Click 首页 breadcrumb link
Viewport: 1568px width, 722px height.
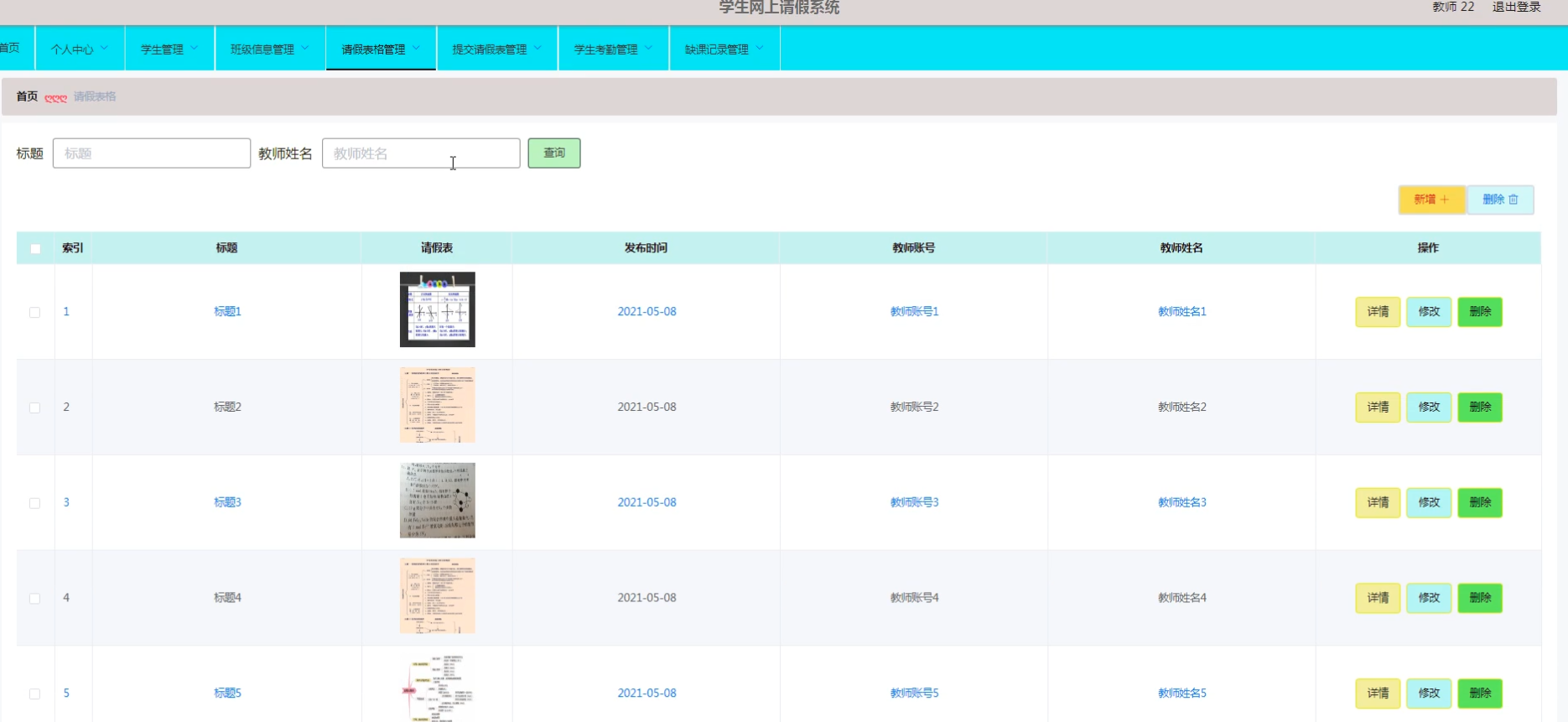coord(27,96)
